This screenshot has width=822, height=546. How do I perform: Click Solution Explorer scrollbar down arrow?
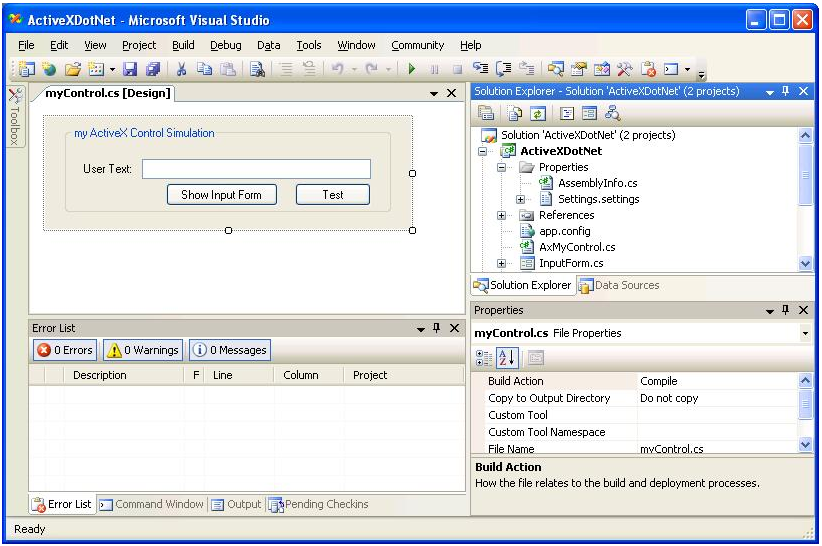(x=805, y=264)
